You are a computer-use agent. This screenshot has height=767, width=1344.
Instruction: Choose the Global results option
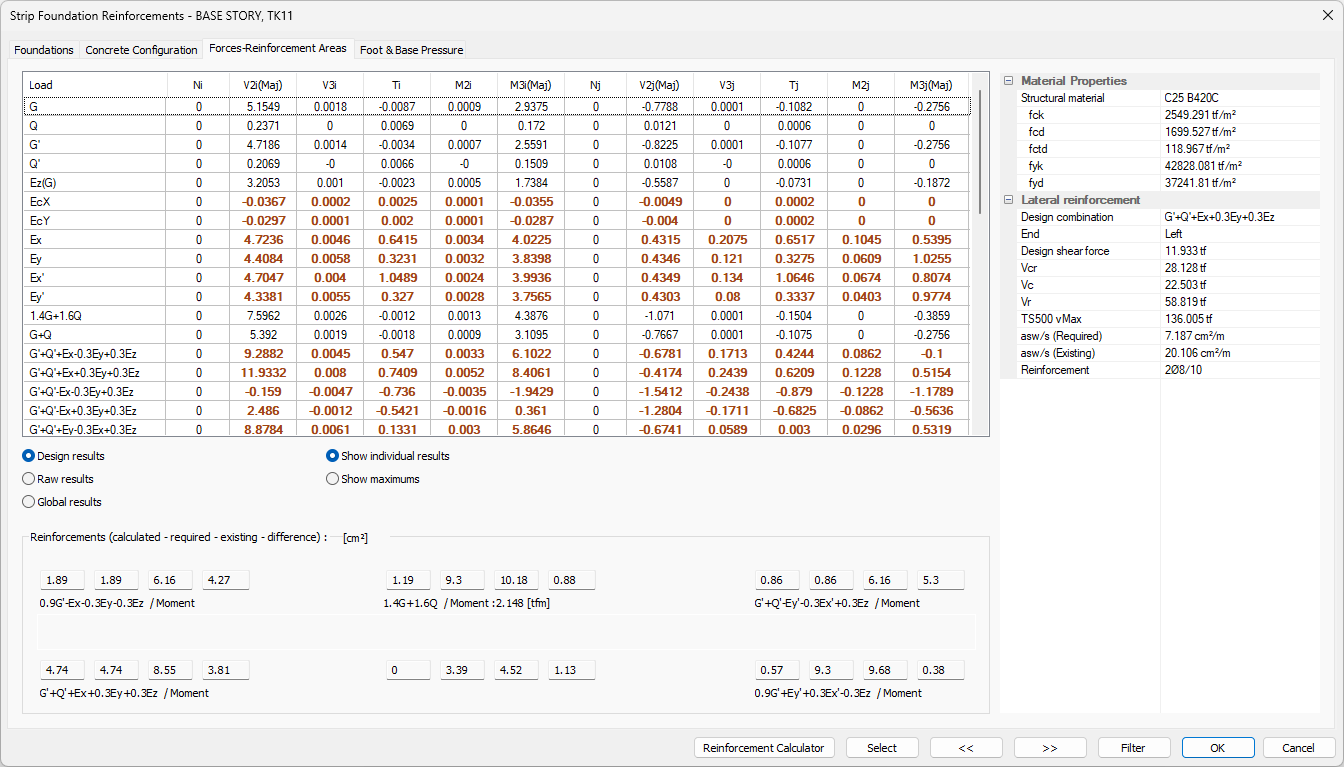(29, 502)
